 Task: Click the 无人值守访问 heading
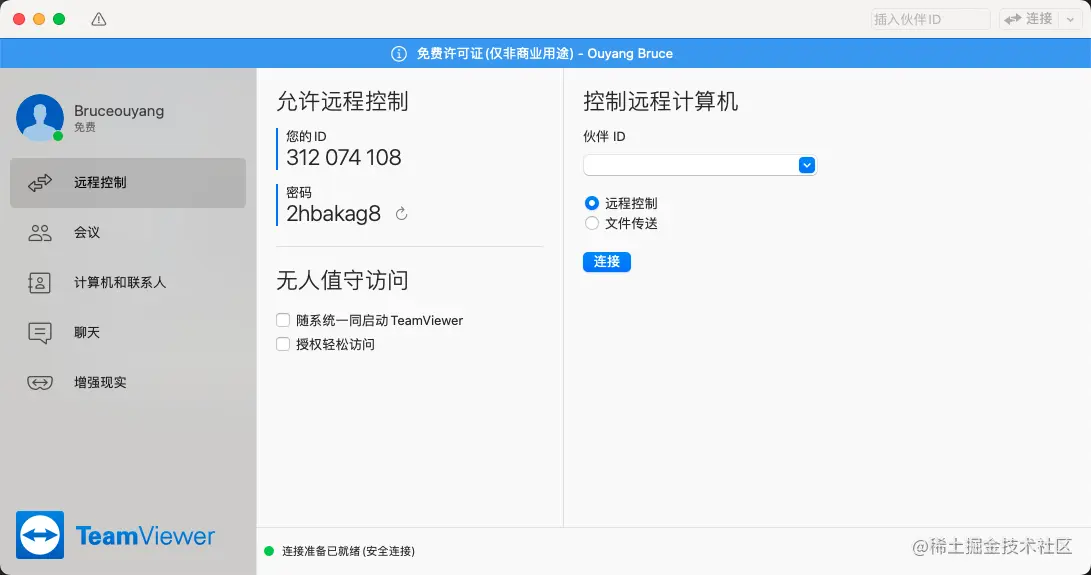point(342,281)
